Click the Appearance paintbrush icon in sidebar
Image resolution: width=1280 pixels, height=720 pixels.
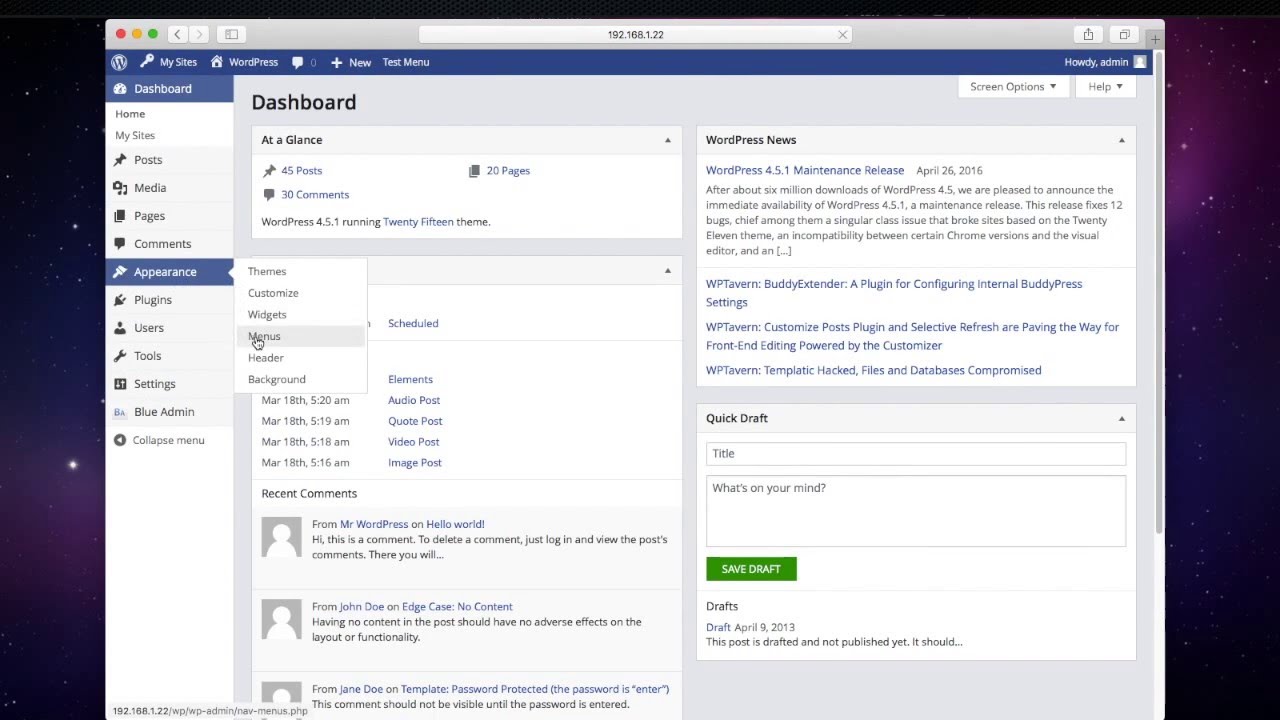(x=120, y=272)
